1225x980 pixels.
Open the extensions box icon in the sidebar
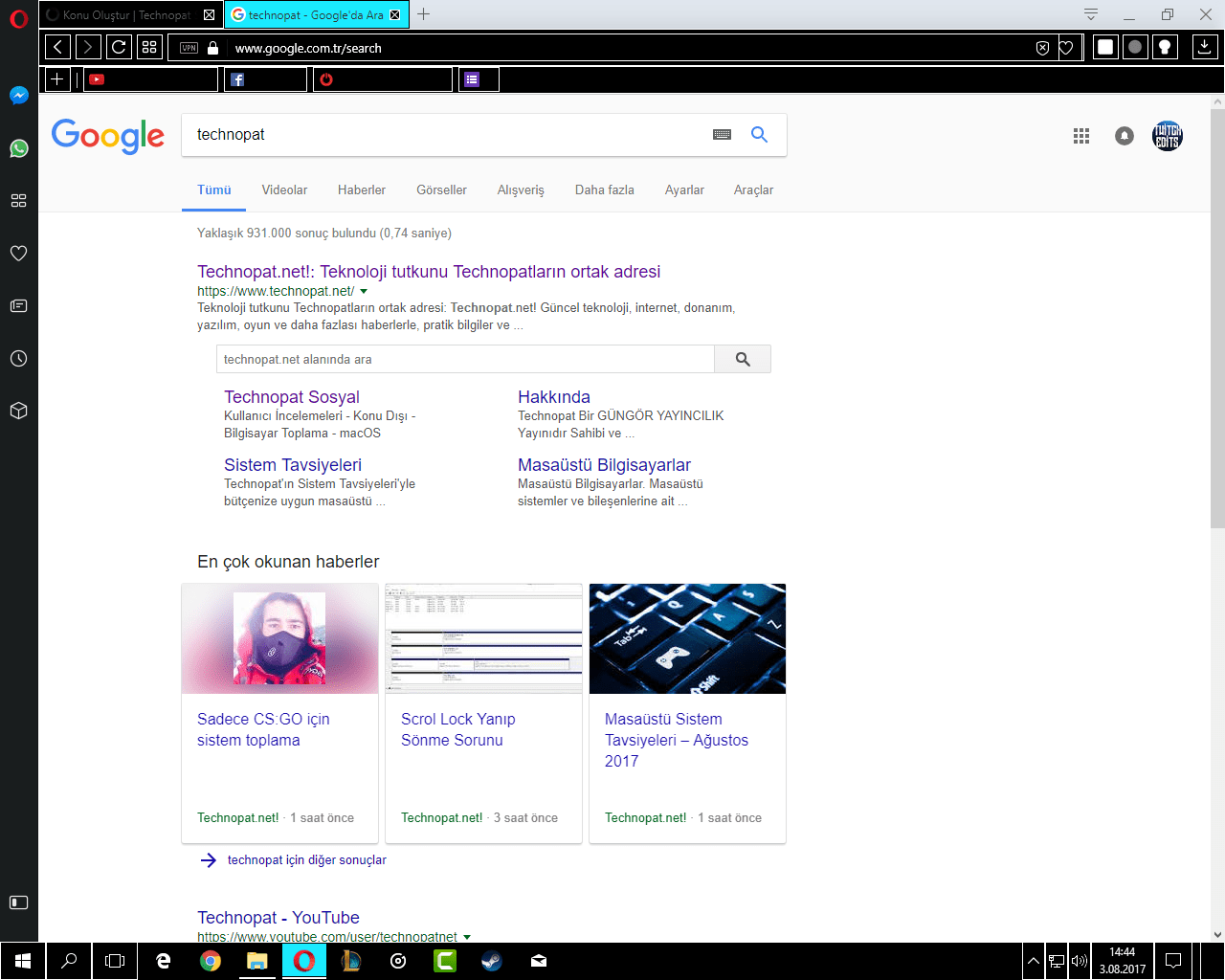pyautogui.click(x=18, y=411)
